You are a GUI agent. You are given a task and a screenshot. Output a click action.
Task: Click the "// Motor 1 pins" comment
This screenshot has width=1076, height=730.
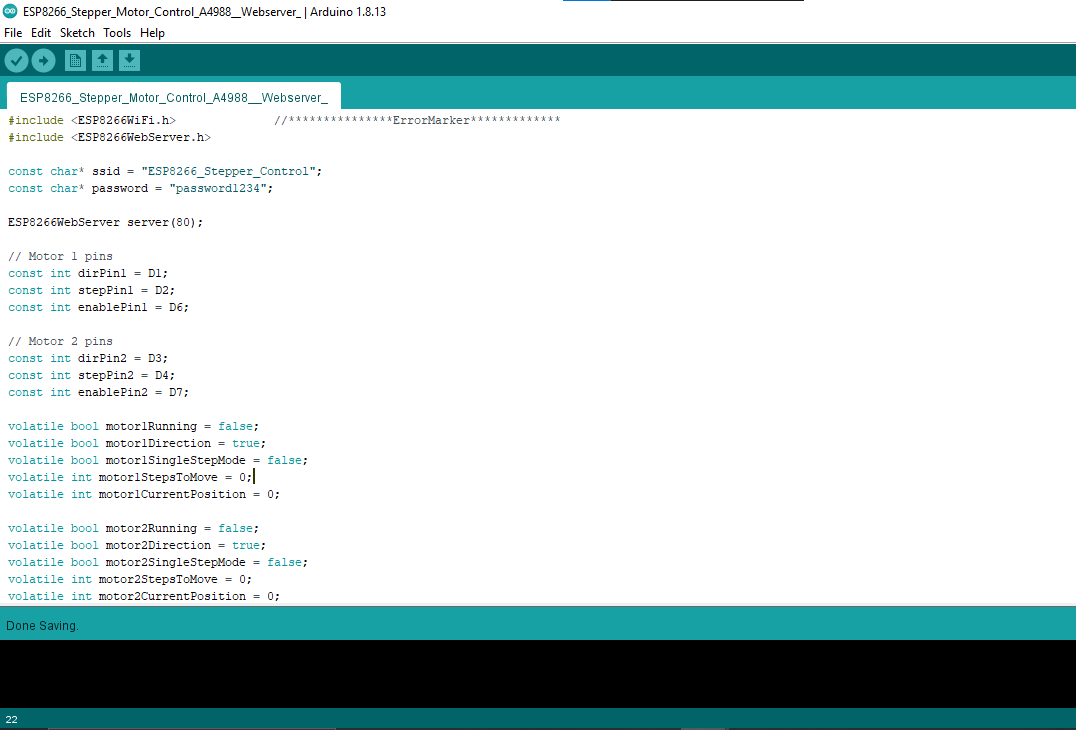(x=60, y=256)
